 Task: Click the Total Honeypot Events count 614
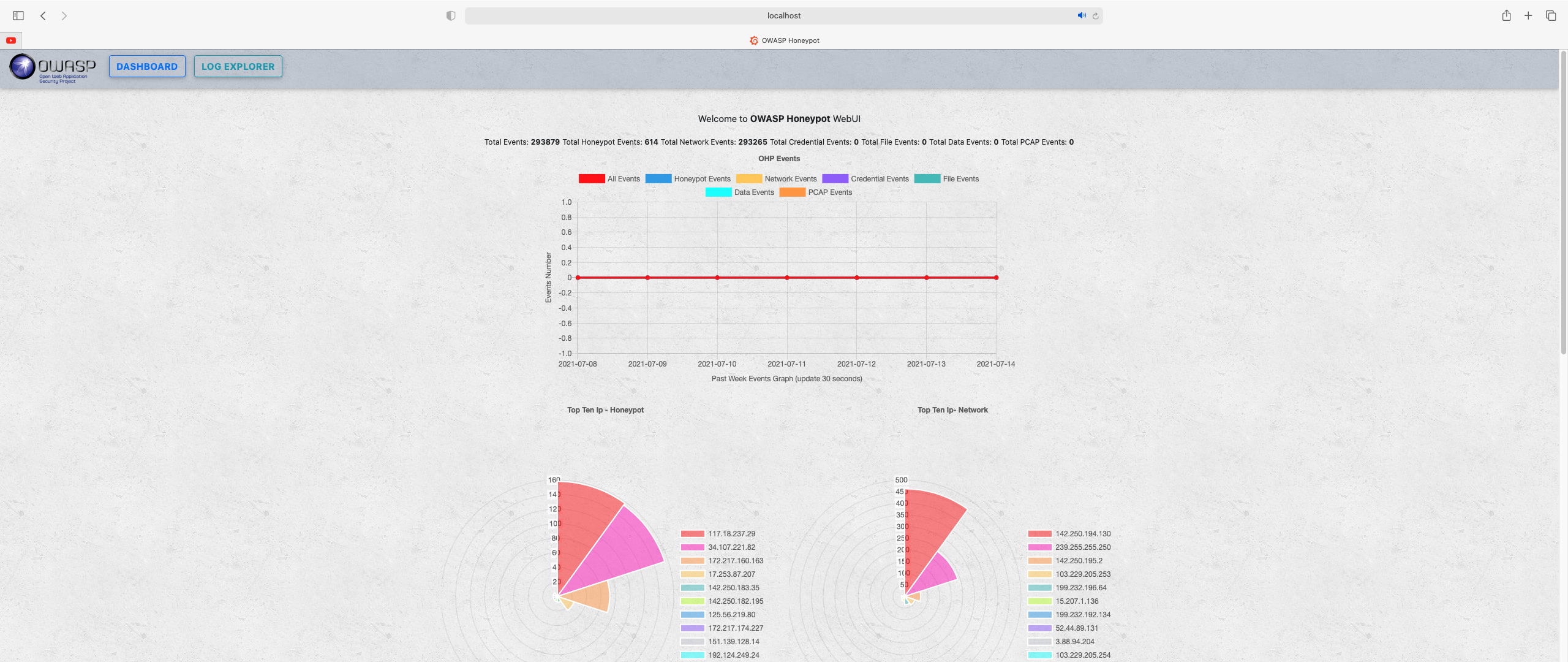[x=651, y=142]
